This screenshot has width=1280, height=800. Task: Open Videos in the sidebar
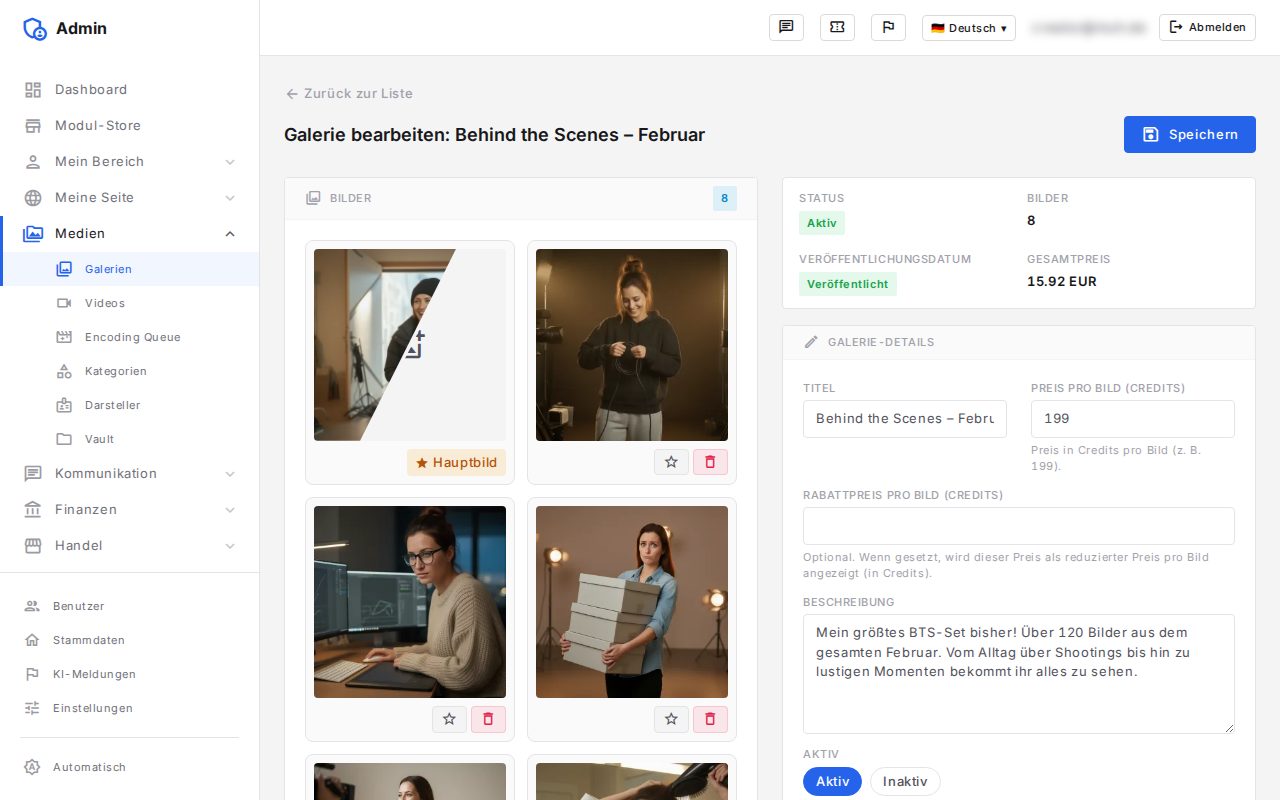[129, 303]
